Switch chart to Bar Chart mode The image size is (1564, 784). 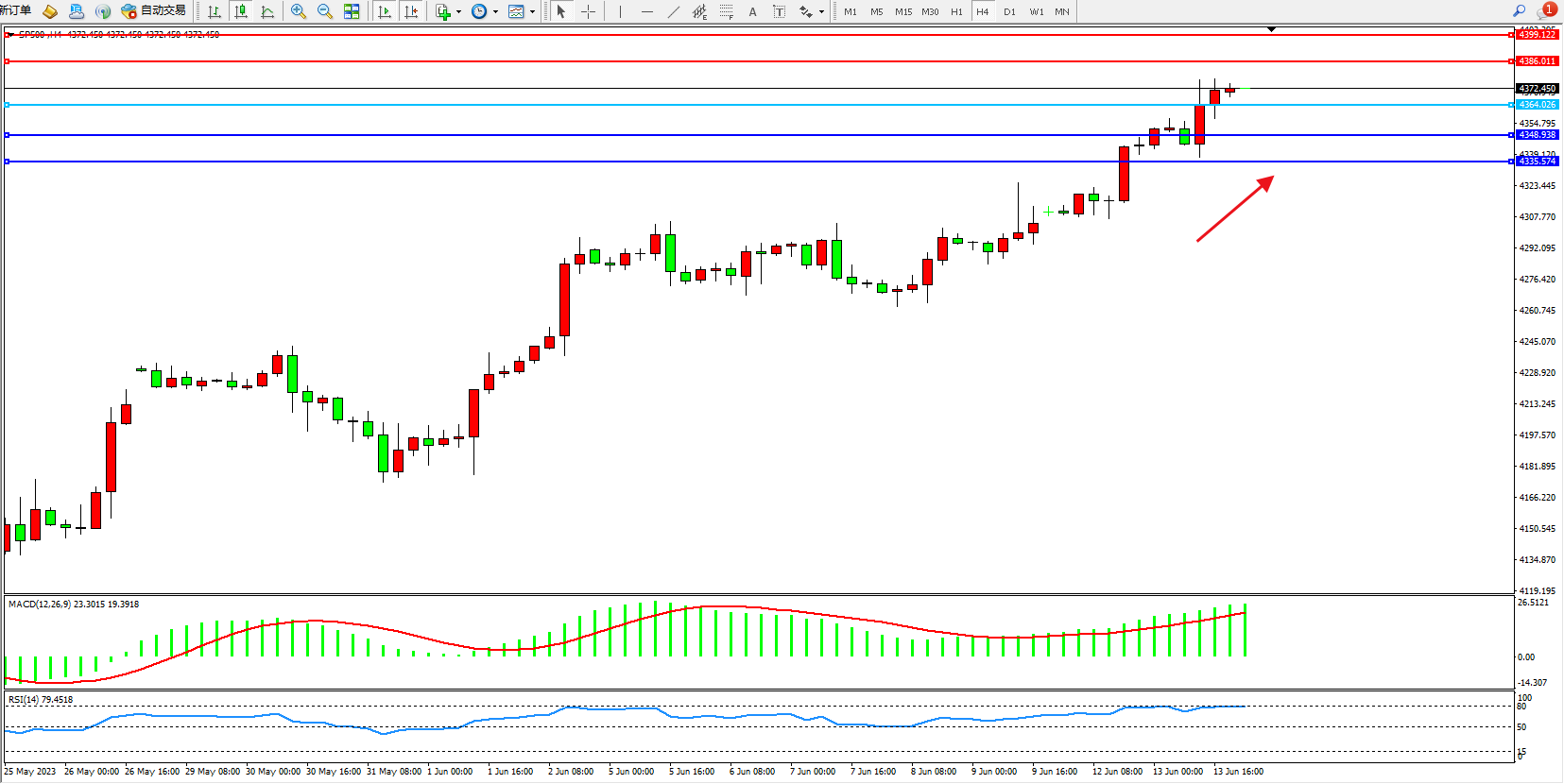215,11
